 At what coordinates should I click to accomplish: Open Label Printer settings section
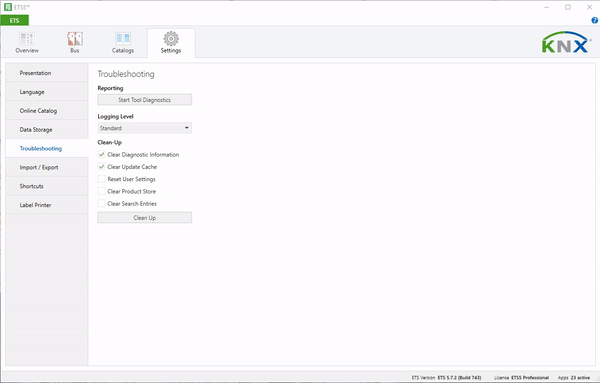[x=47, y=205]
